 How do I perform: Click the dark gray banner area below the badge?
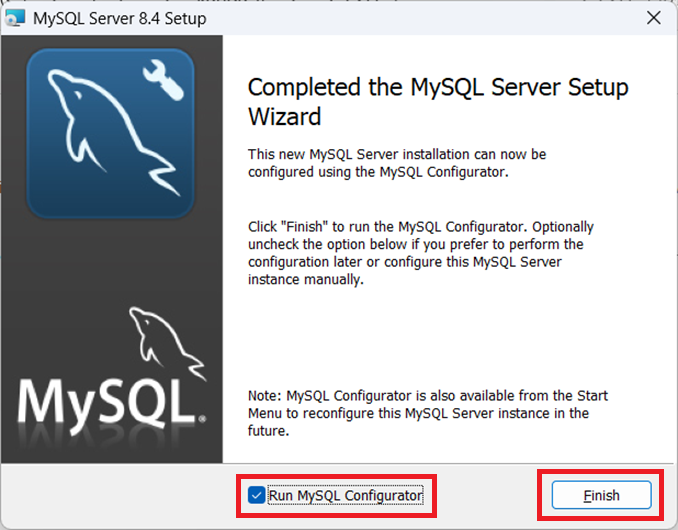pyautogui.click(x=110, y=260)
